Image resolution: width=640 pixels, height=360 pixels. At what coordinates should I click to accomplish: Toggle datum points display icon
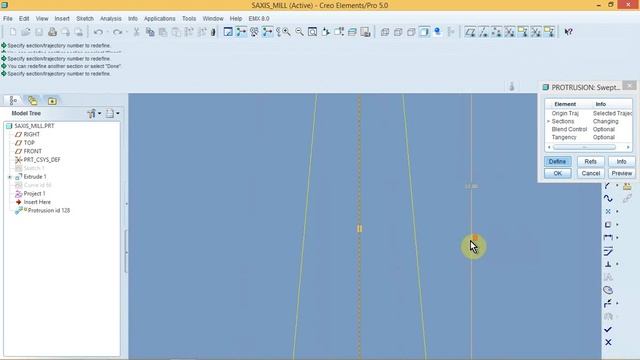click(x=496, y=32)
